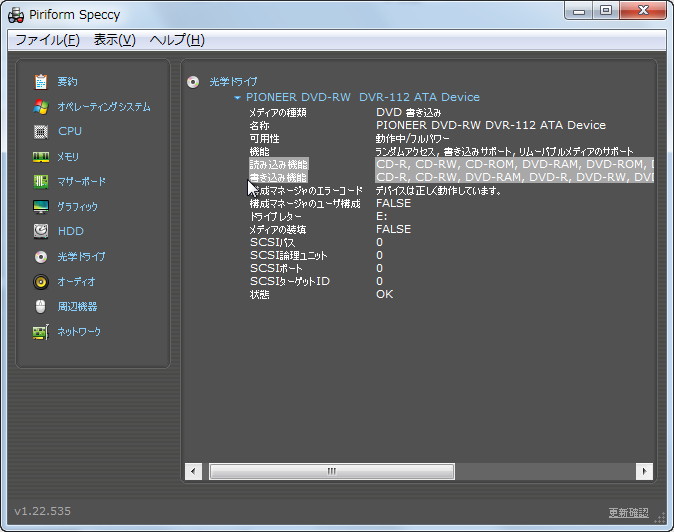Collapse the PIONEER DVD-RW device tree arrow
The height and width of the screenshot is (532, 674).
click(237, 98)
